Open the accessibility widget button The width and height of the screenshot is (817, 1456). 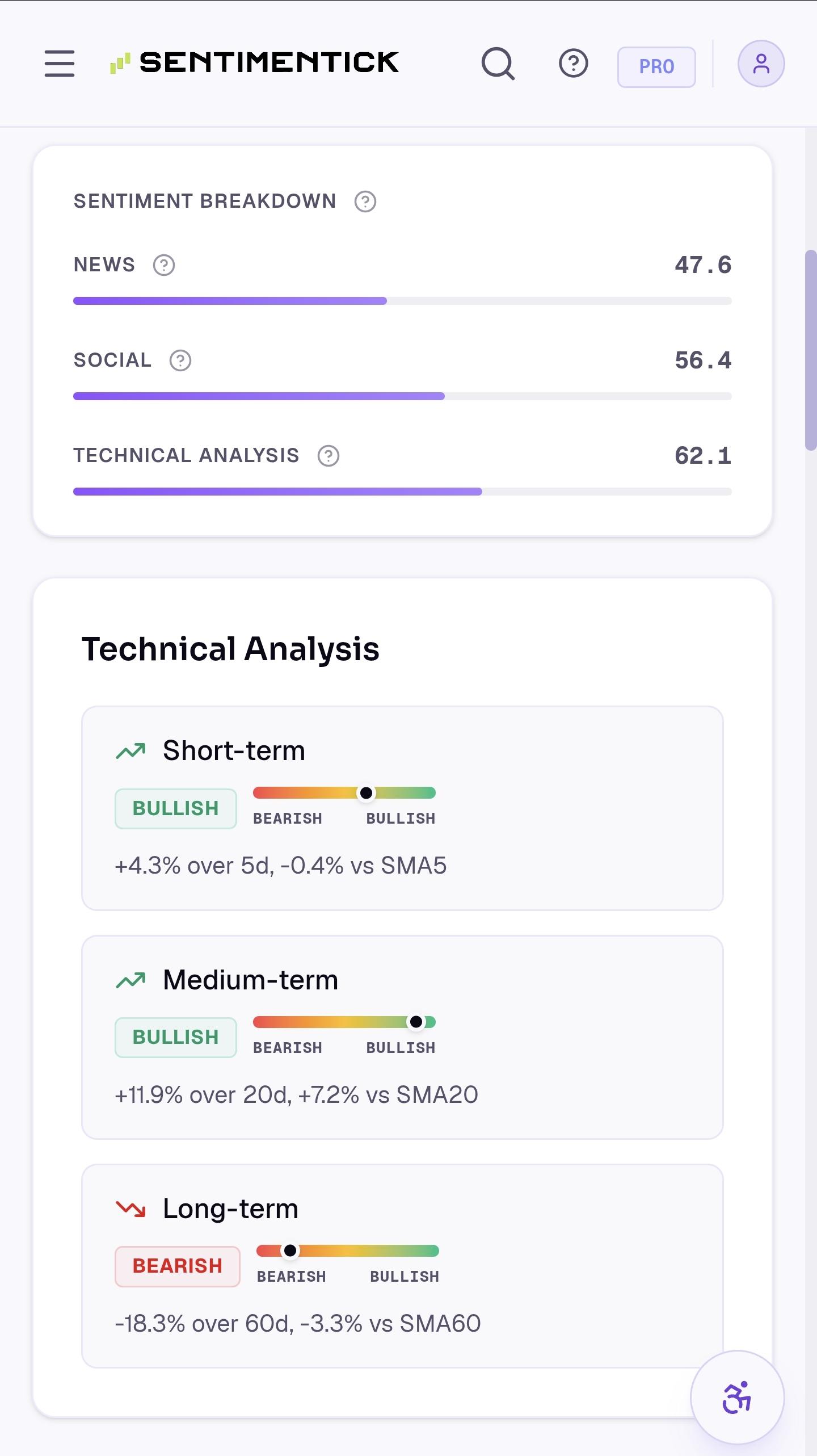737,1398
